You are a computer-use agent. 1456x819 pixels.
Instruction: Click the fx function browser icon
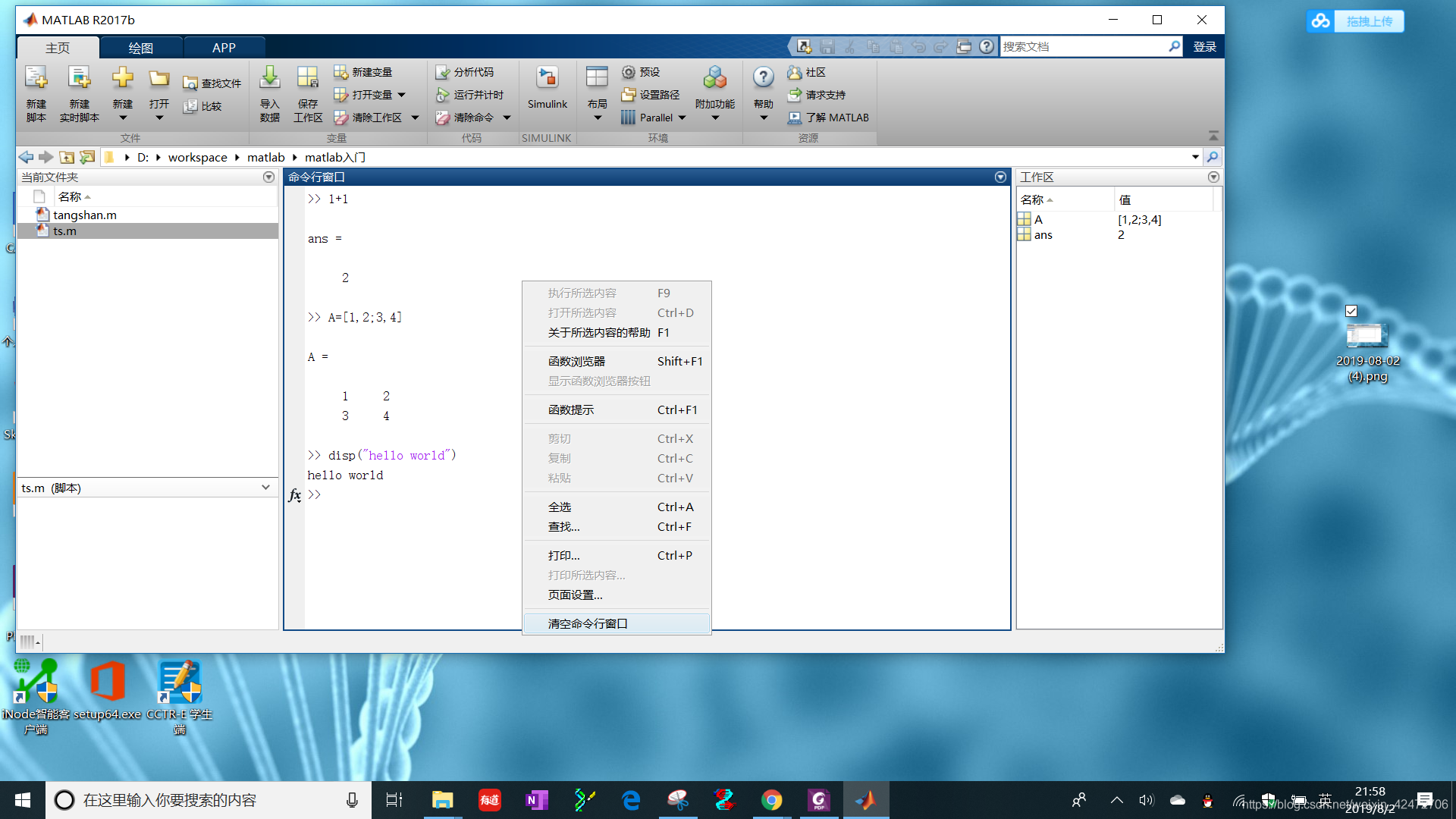[x=295, y=495]
